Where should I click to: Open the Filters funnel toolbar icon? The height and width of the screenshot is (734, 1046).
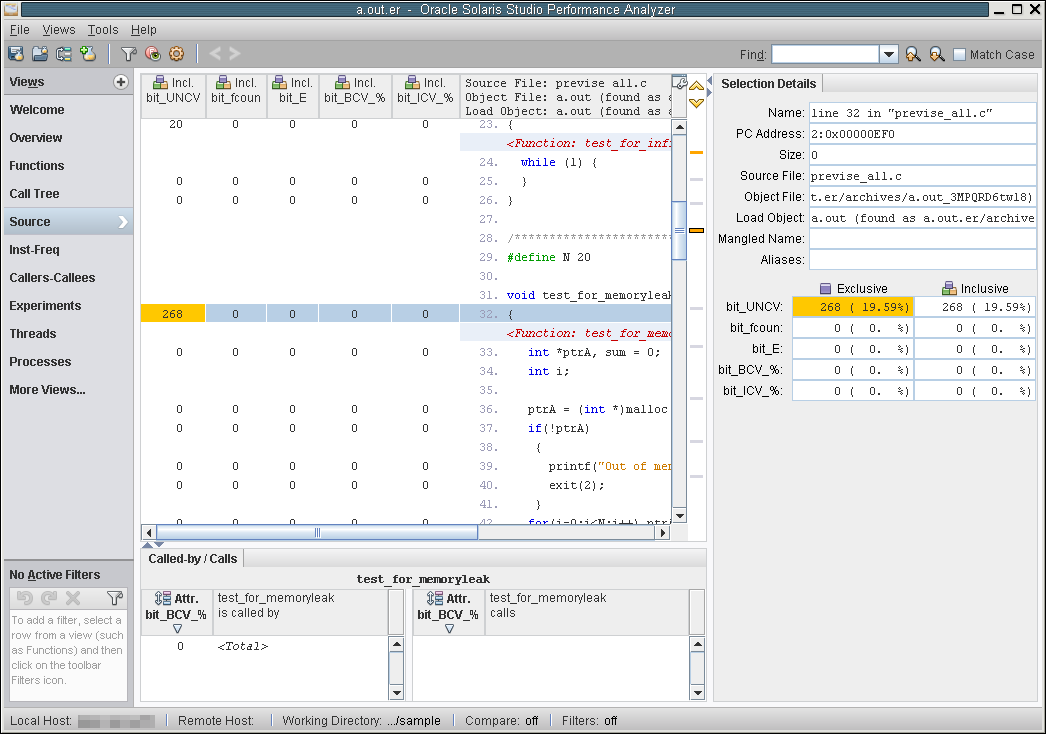[x=128, y=54]
